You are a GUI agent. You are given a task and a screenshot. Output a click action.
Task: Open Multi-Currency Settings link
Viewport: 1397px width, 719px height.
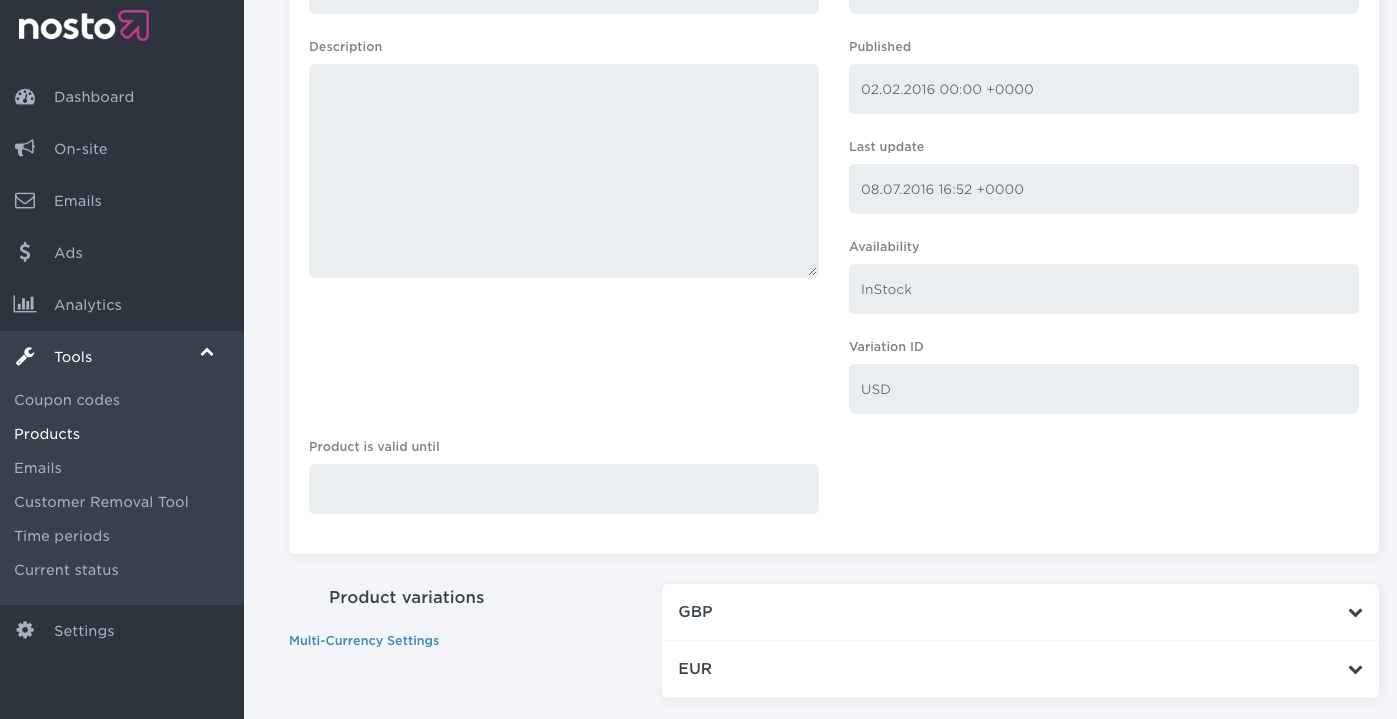364,641
